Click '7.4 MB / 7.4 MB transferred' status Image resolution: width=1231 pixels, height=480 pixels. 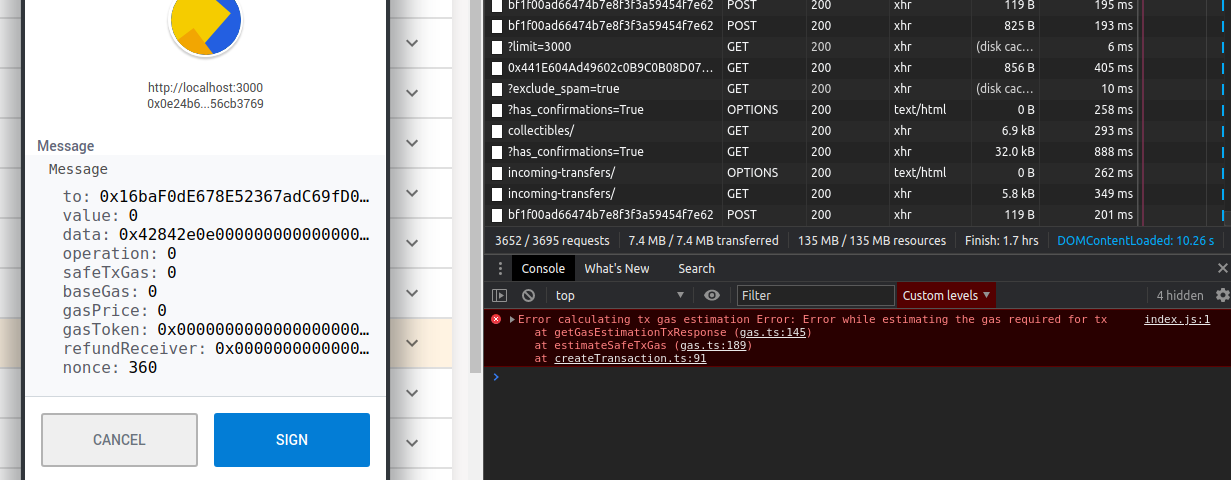[x=703, y=241]
